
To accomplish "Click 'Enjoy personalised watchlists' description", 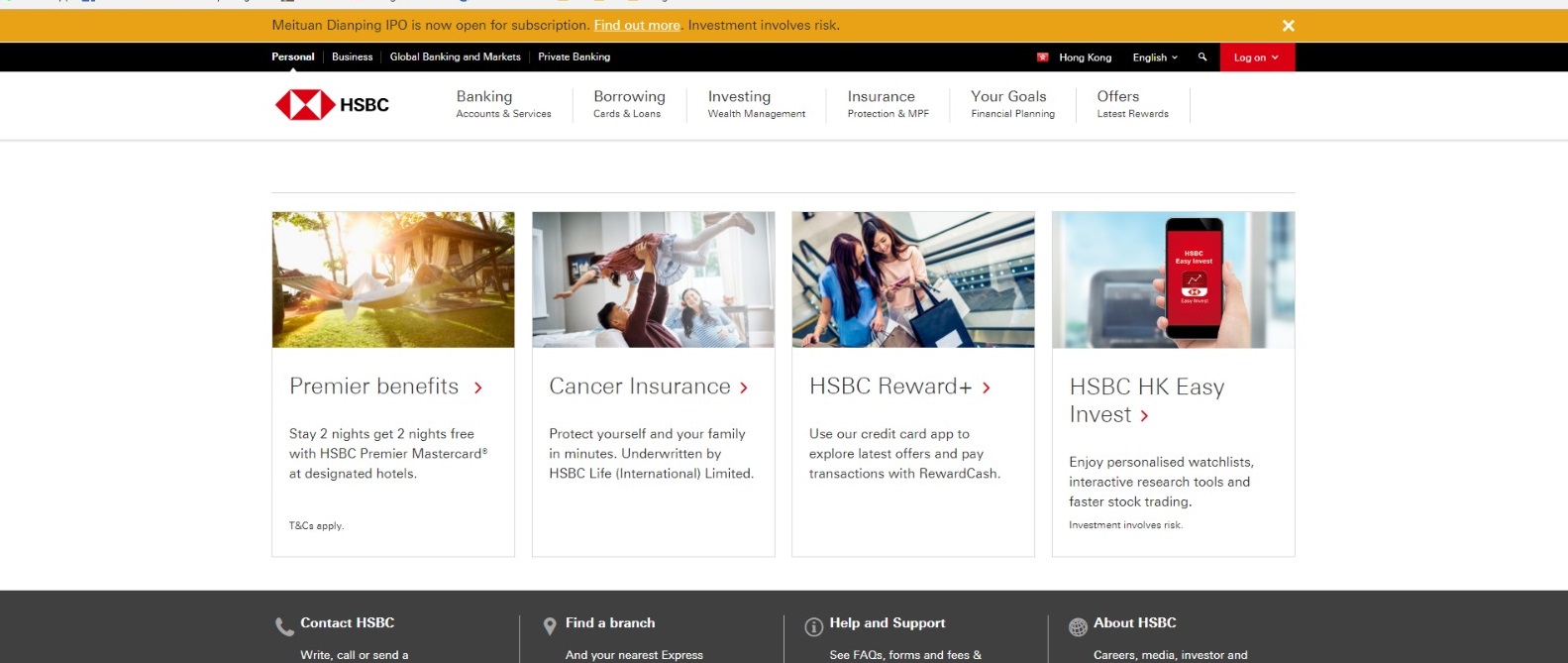I will [1161, 482].
